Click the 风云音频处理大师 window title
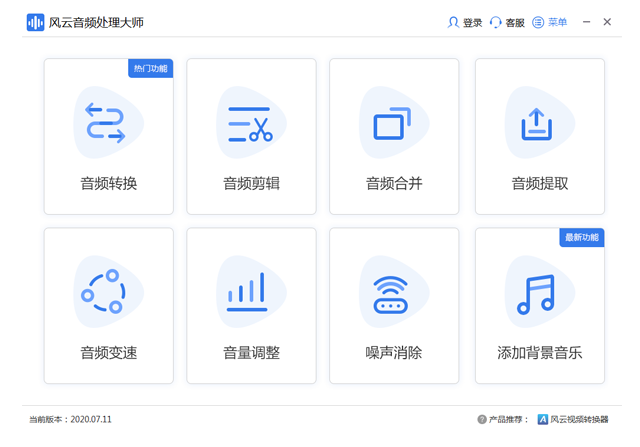This screenshot has width=640, height=447. click(96, 22)
